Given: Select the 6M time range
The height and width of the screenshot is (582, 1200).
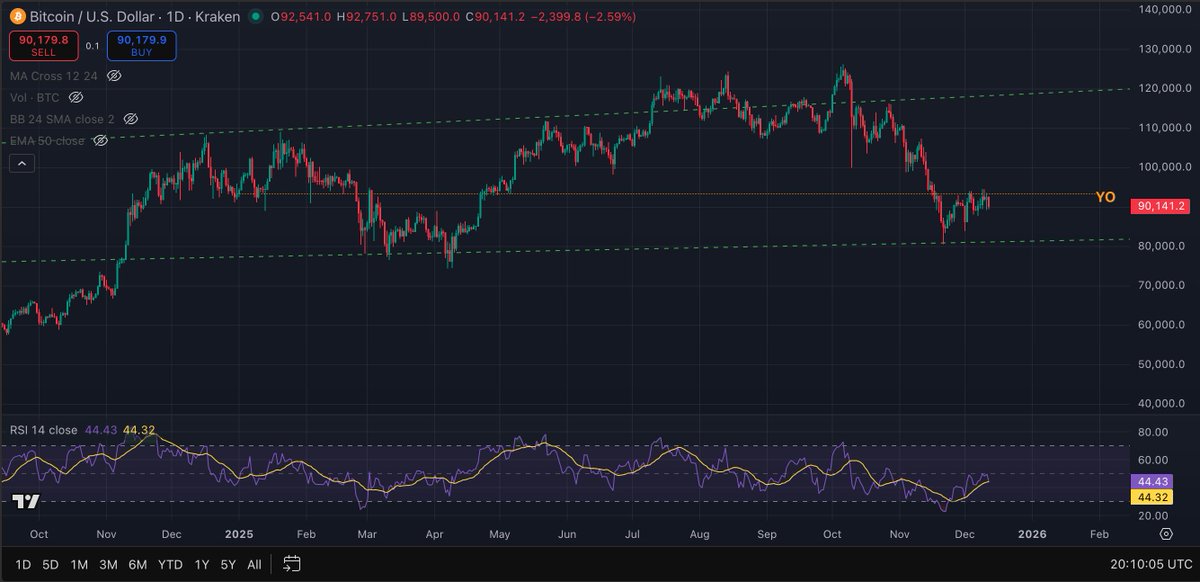Looking at the screenshot, I should (x=139, y=564).
